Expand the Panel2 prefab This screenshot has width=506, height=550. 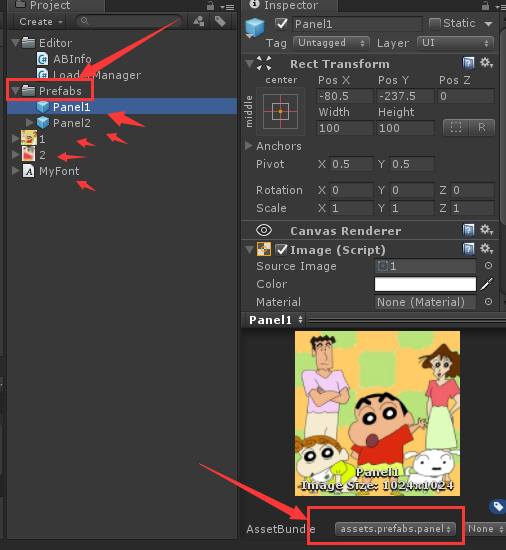[x=29, y=122]
